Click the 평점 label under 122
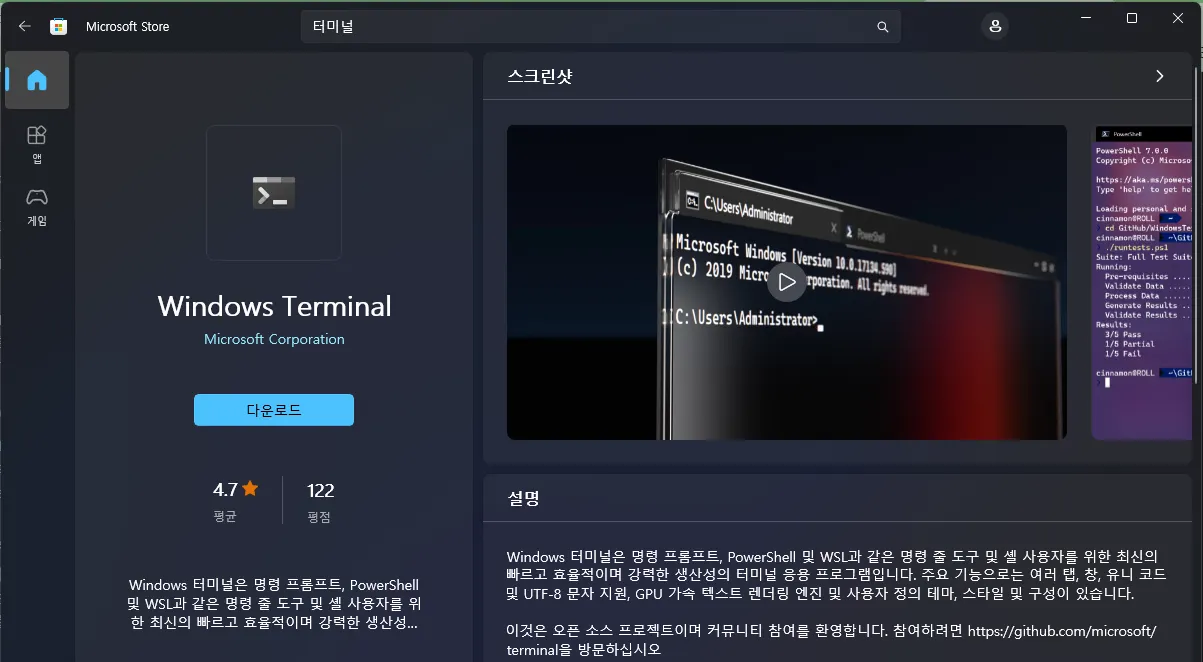 [x=320, y=517]
